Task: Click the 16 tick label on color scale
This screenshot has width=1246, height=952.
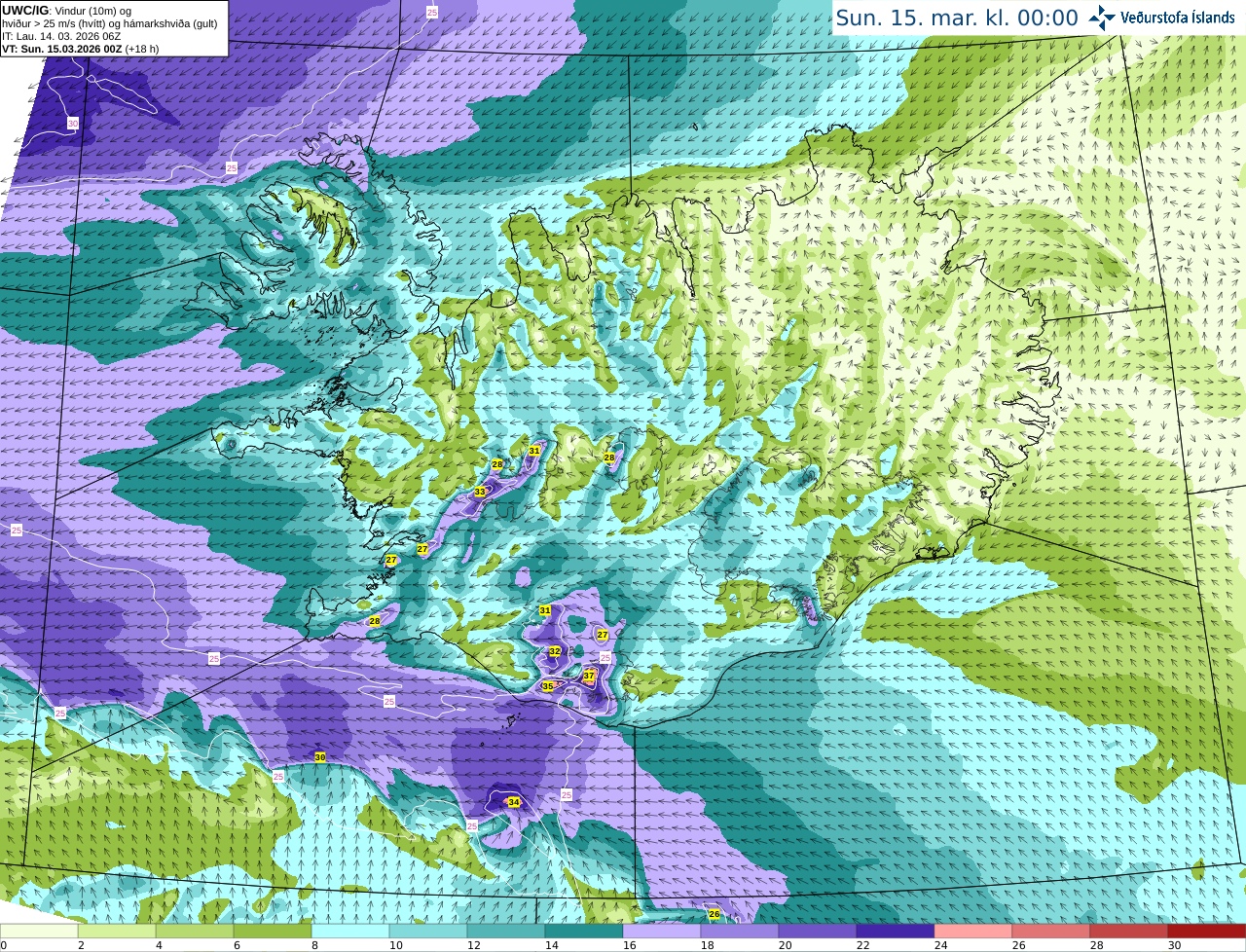Action: [629, 945]
